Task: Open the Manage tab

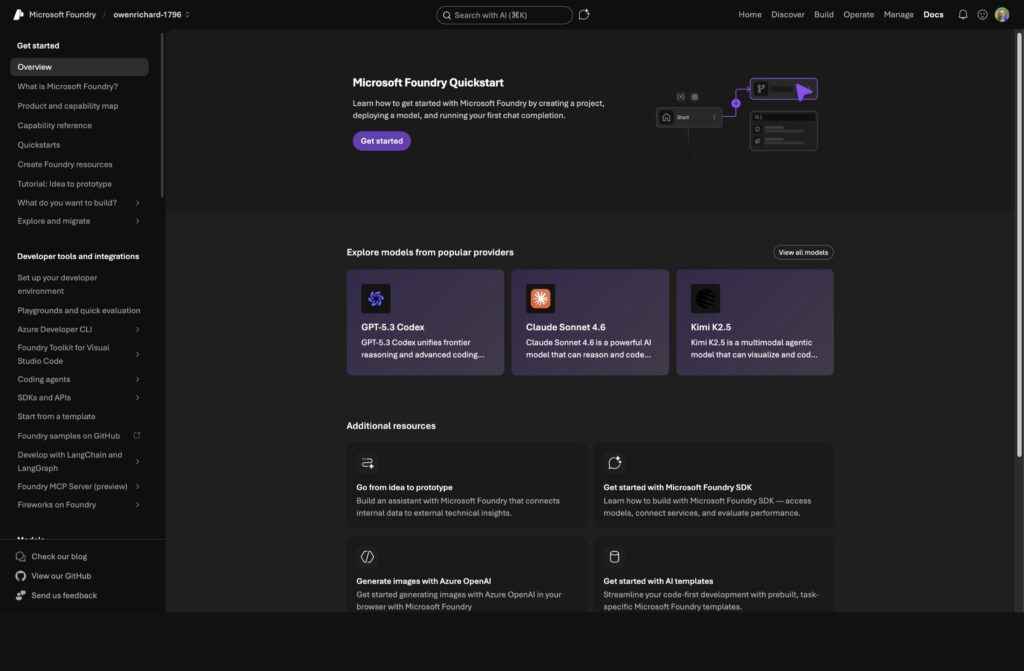Action: click(899, 14)
